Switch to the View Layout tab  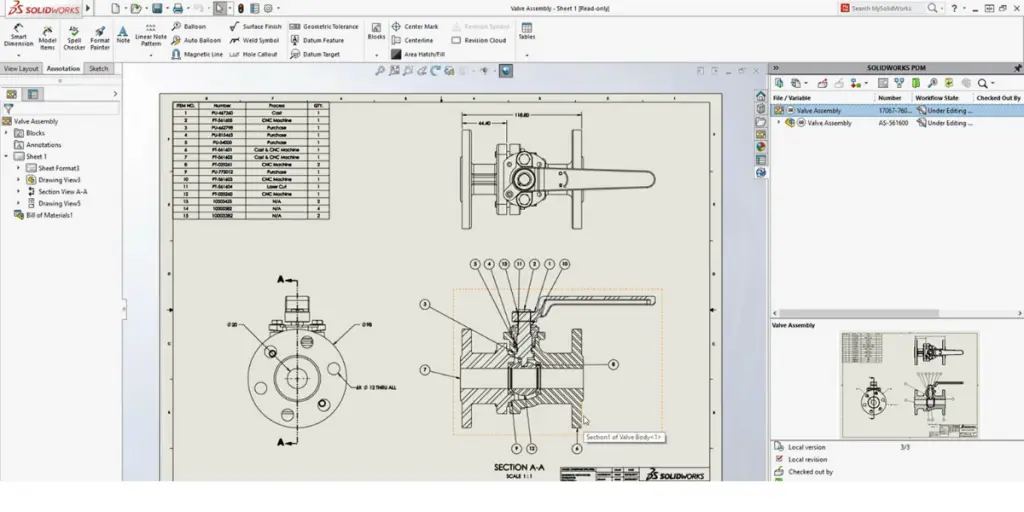[x=21, y=69]
